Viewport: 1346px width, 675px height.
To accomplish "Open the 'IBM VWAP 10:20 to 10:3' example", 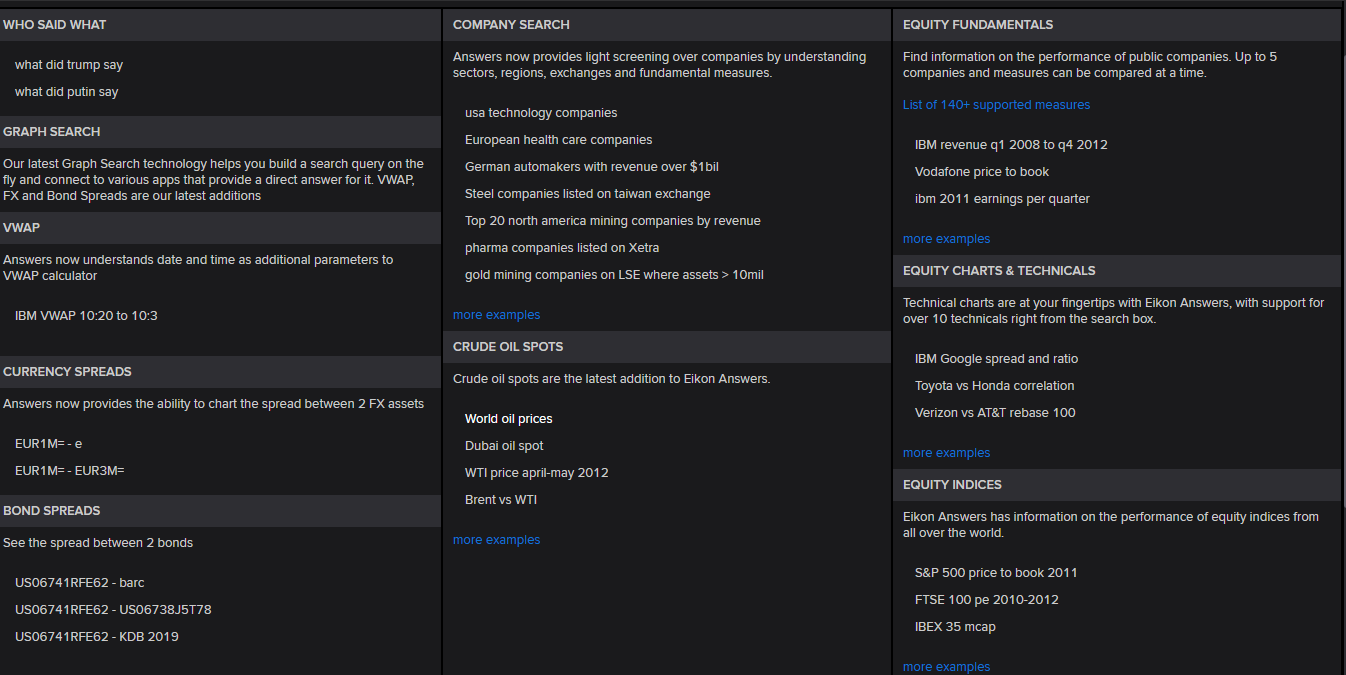I will [86, 316].
